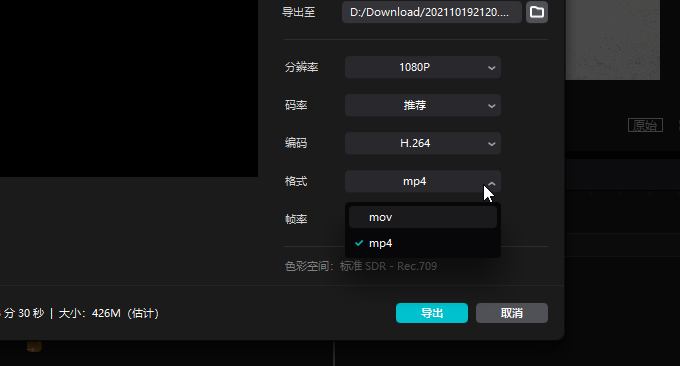The image size is (680, 366).
Task: Click the export path field D:/Download
Action: click(x=432, y=12)
